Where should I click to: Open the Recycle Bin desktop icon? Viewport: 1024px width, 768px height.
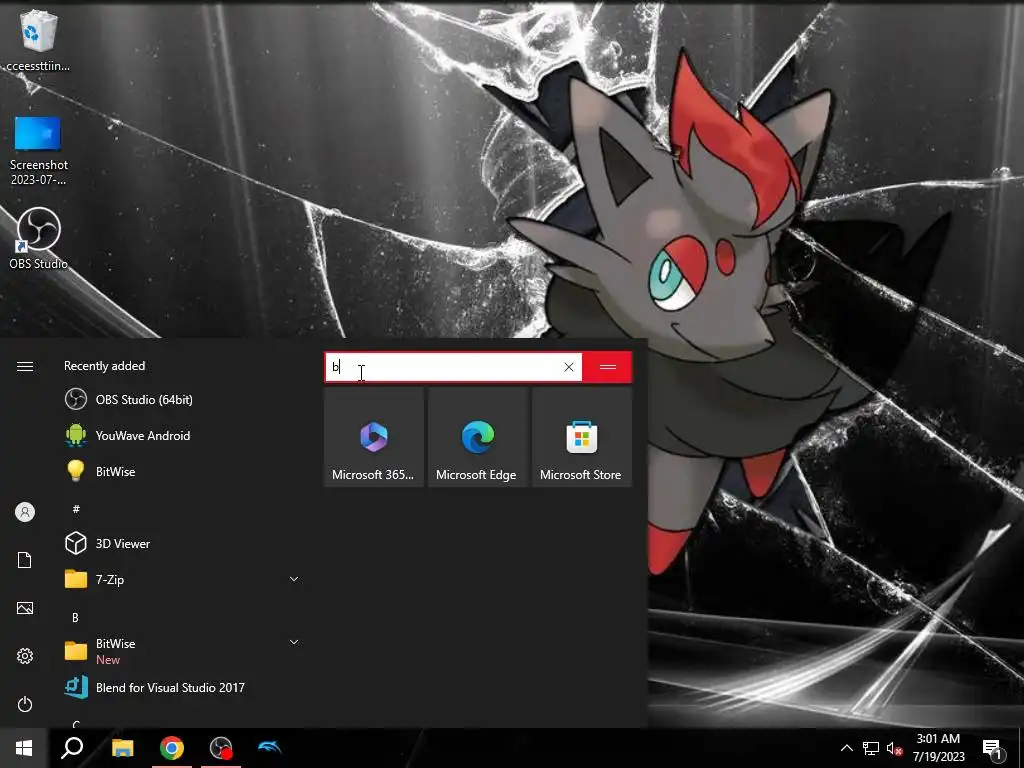pyautogui.click(x=38, y=40)
